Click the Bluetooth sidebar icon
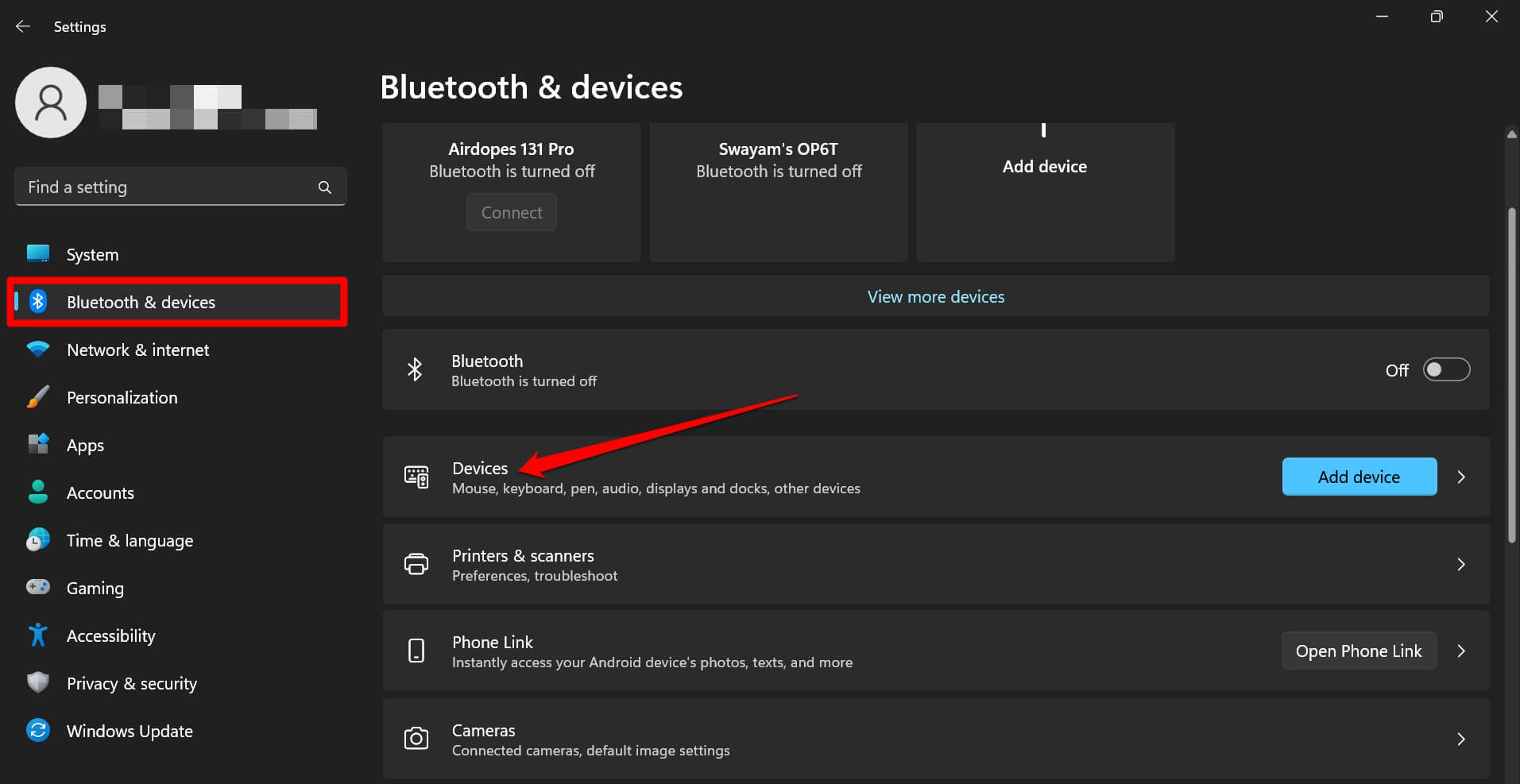The image size is (1520, 784). tap(38, 302)
